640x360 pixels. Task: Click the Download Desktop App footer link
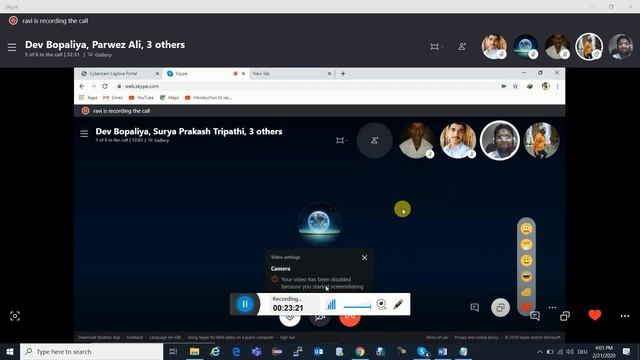(99, 338)
